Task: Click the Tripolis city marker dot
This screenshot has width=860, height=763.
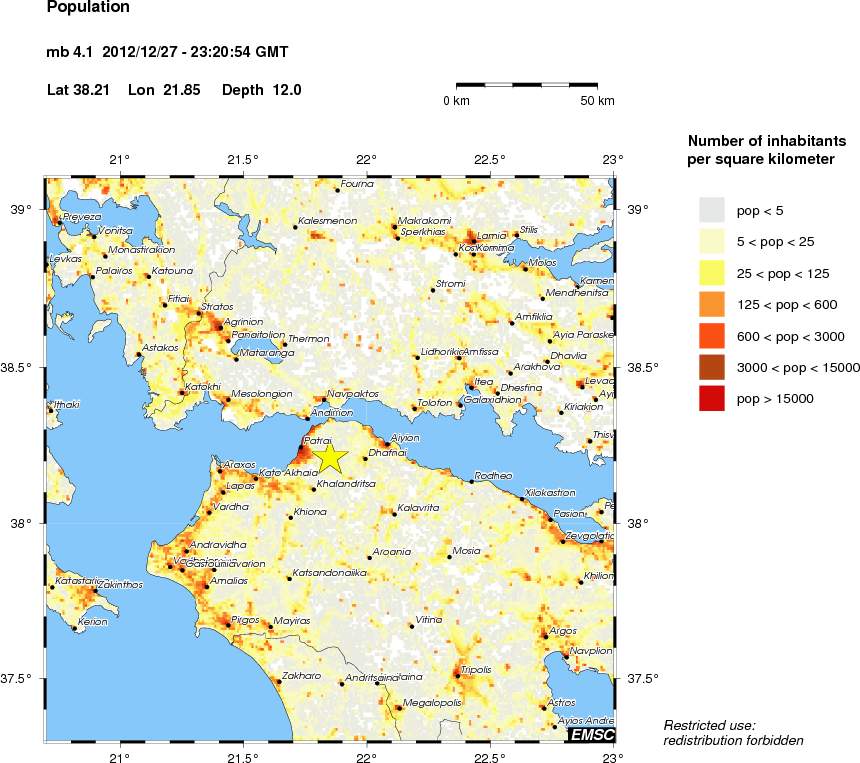Action: 457,676
